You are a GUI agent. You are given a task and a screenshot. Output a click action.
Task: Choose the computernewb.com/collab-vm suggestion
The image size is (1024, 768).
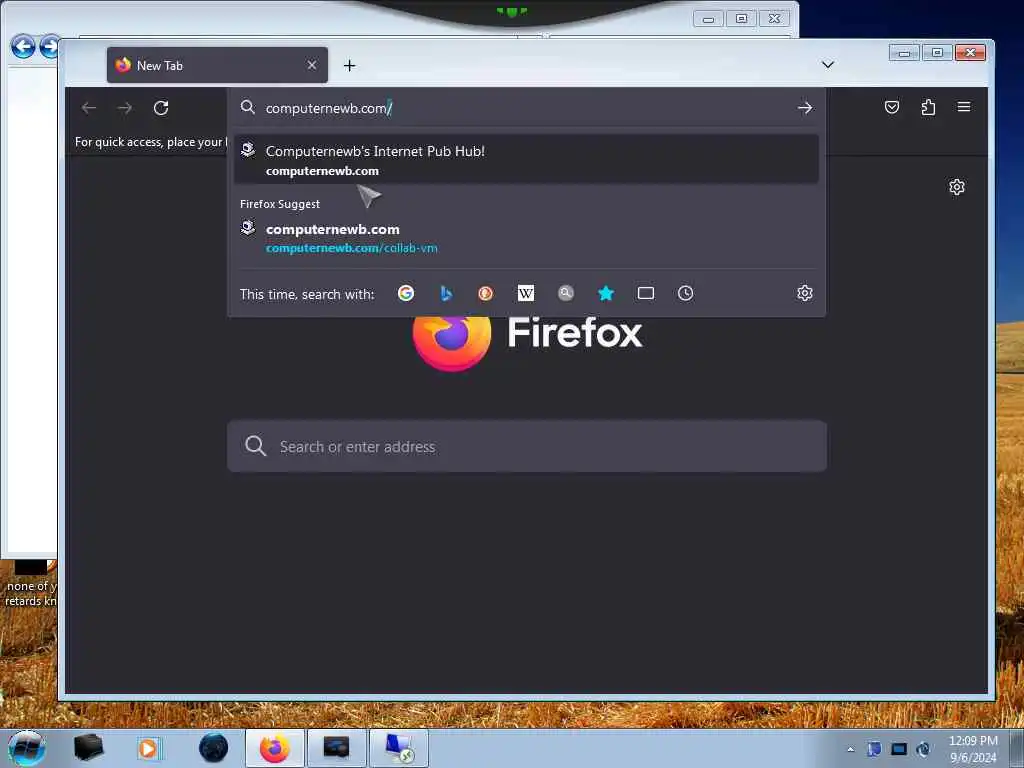pos(526,238)
